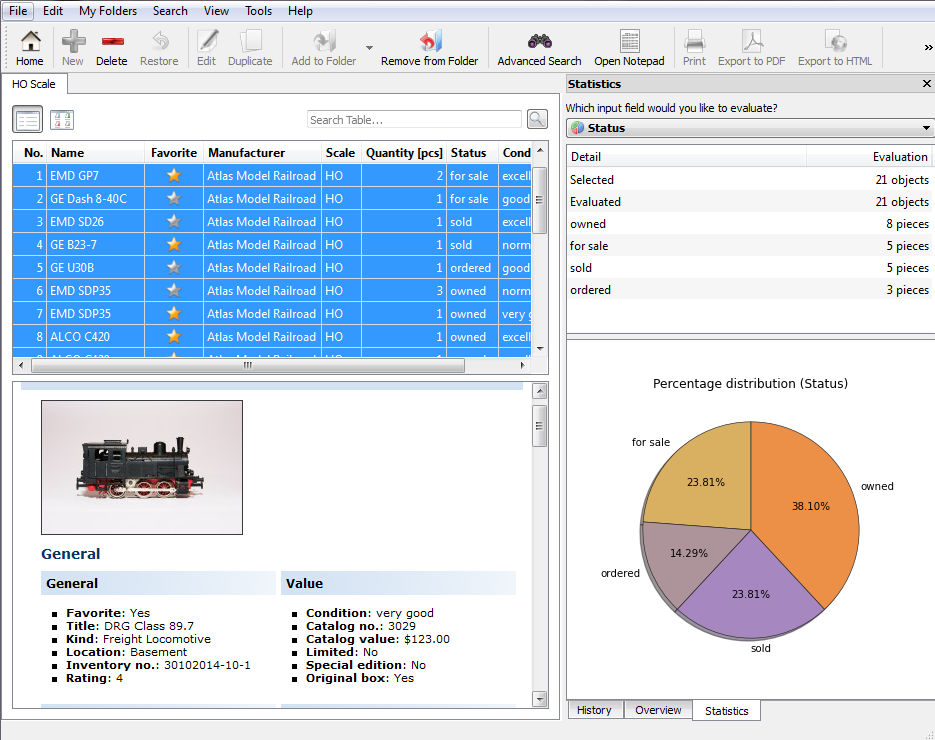
Task: Select the HO Scale tab
Action: pyautogui.click(x=34, y=84)
